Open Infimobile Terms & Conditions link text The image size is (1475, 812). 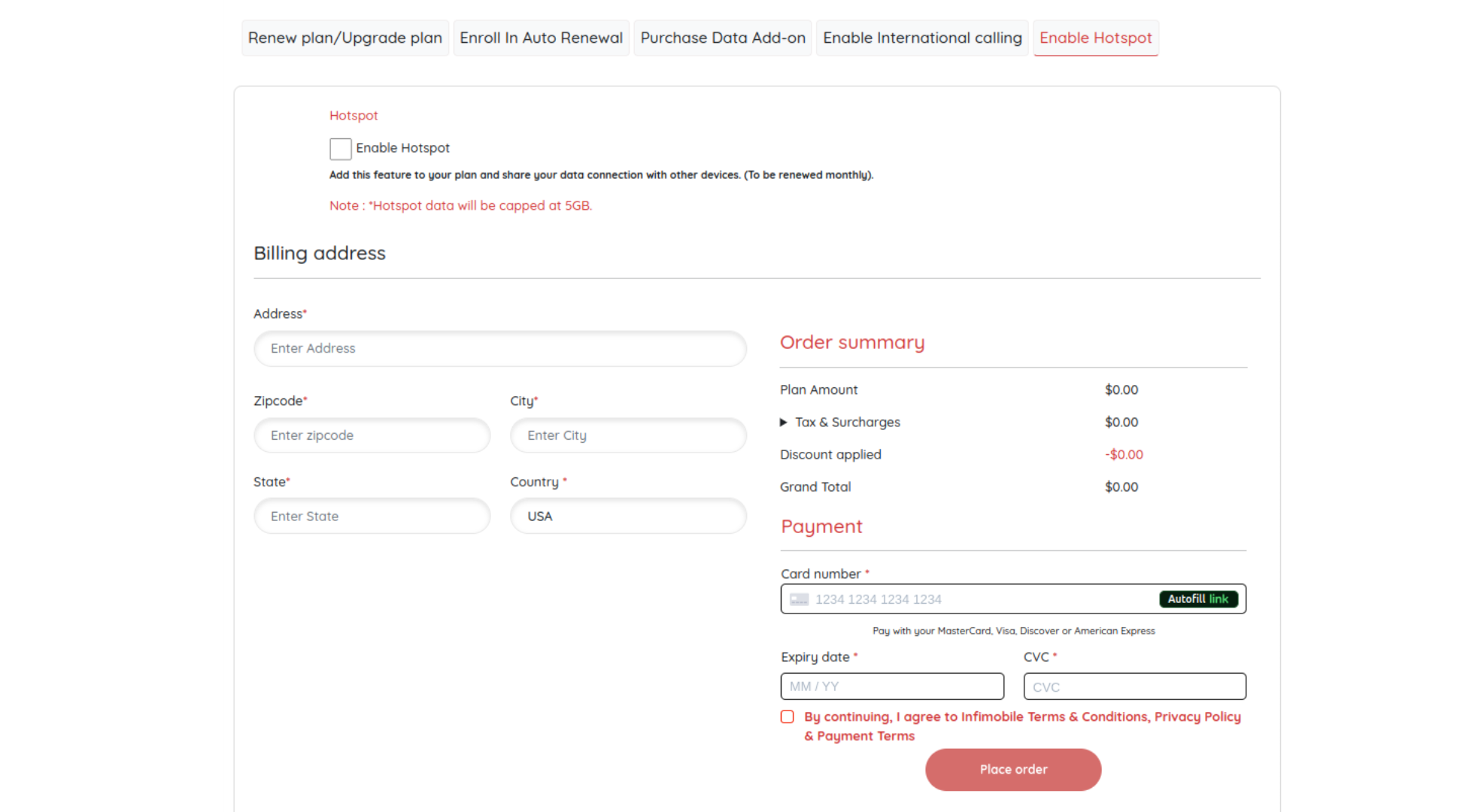pyautogui.click(x=1055, y=717)
